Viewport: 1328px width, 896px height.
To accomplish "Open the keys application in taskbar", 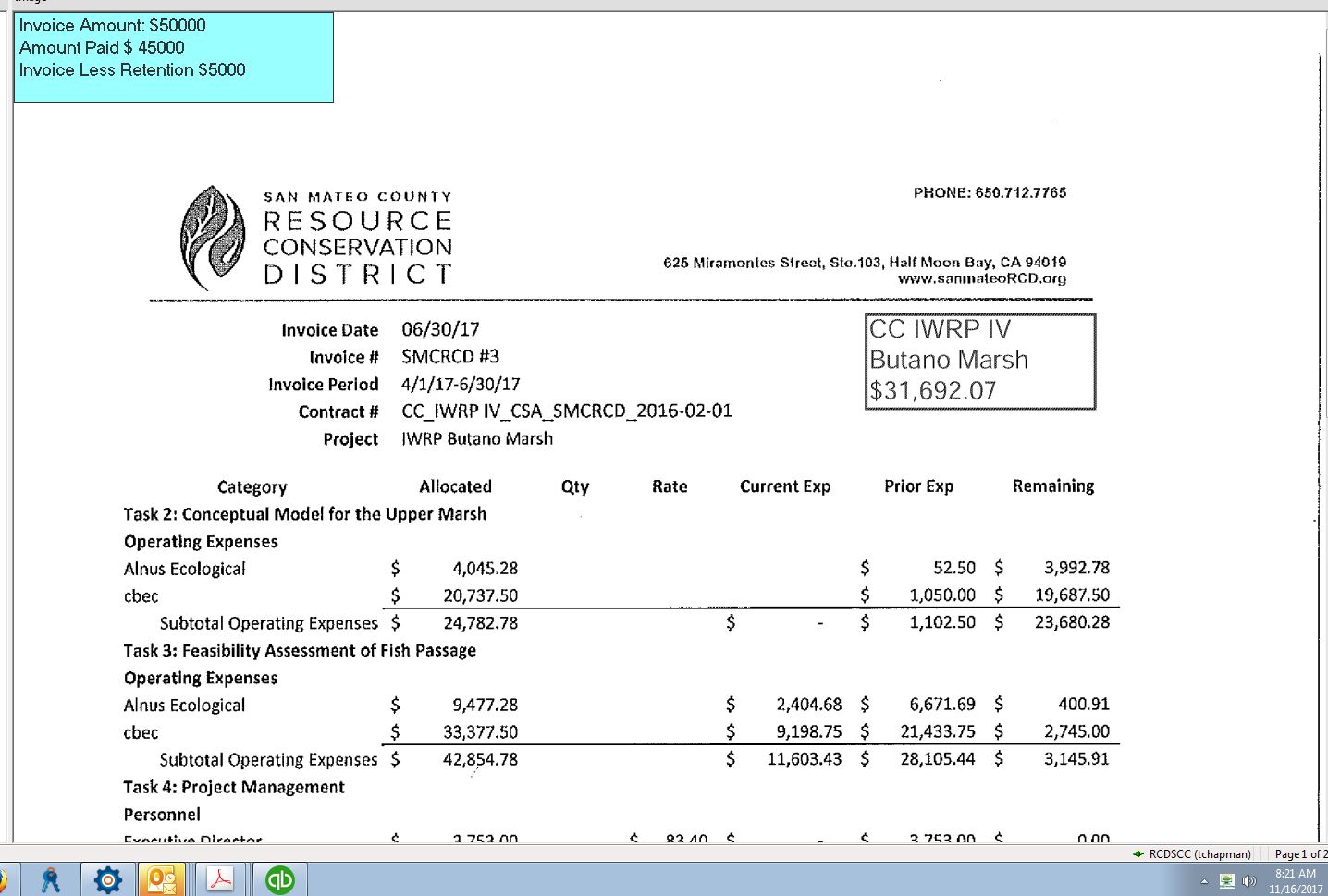I will pyautogui.click(x=50, y=879).
